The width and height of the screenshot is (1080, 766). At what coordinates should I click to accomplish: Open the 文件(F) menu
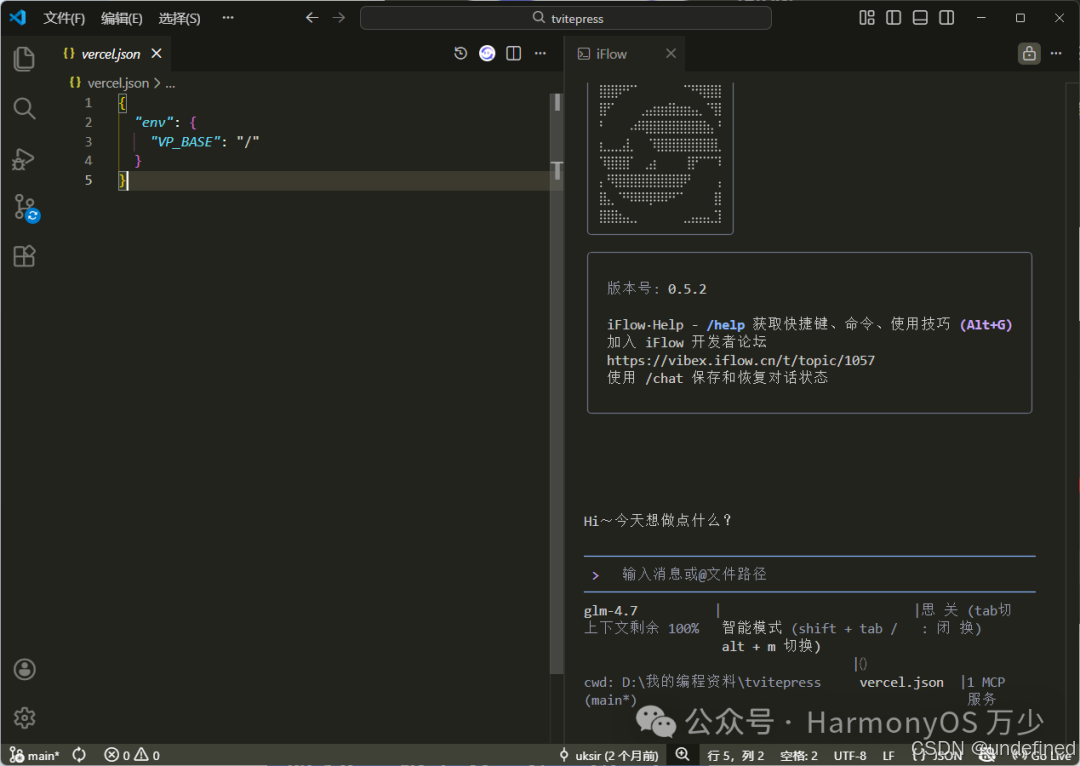[x=64, y=18]
